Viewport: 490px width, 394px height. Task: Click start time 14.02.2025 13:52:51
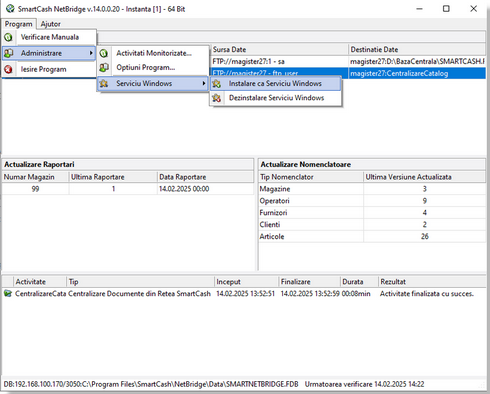[x=246, y=294]
